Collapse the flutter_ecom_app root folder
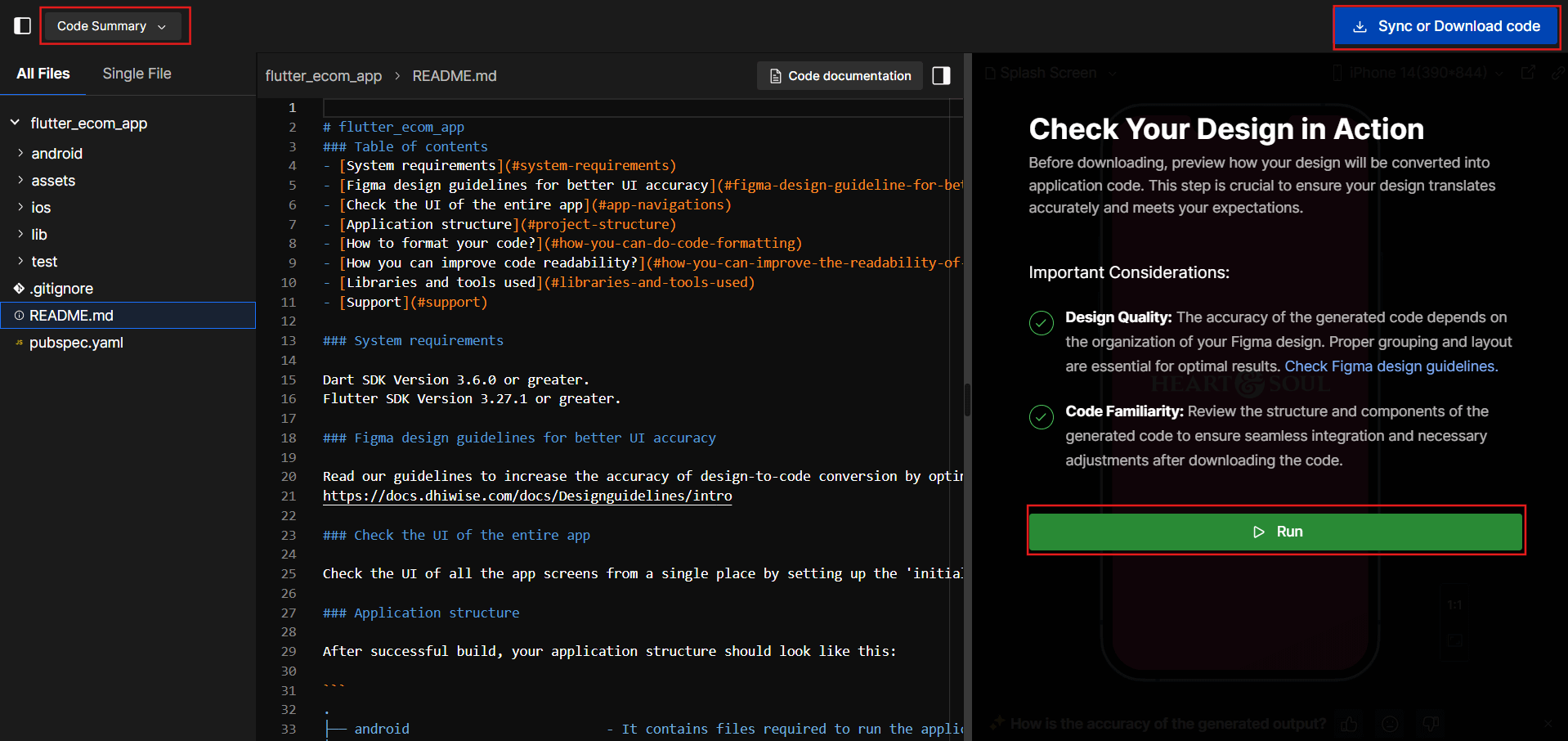This screenshot has width=1568, height=741. tap(15, 123)
